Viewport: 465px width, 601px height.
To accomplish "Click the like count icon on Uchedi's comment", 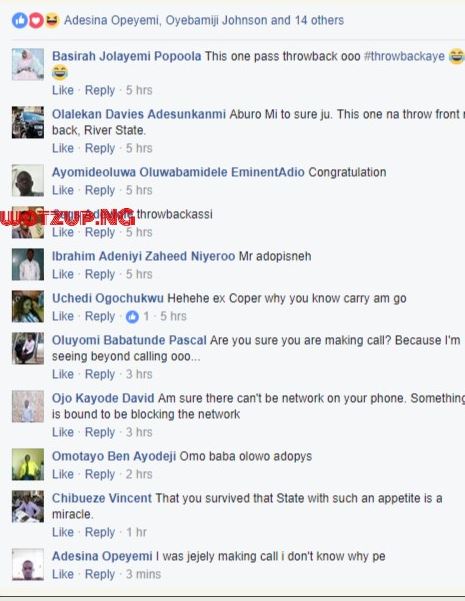I will click(x=132, y=317).
